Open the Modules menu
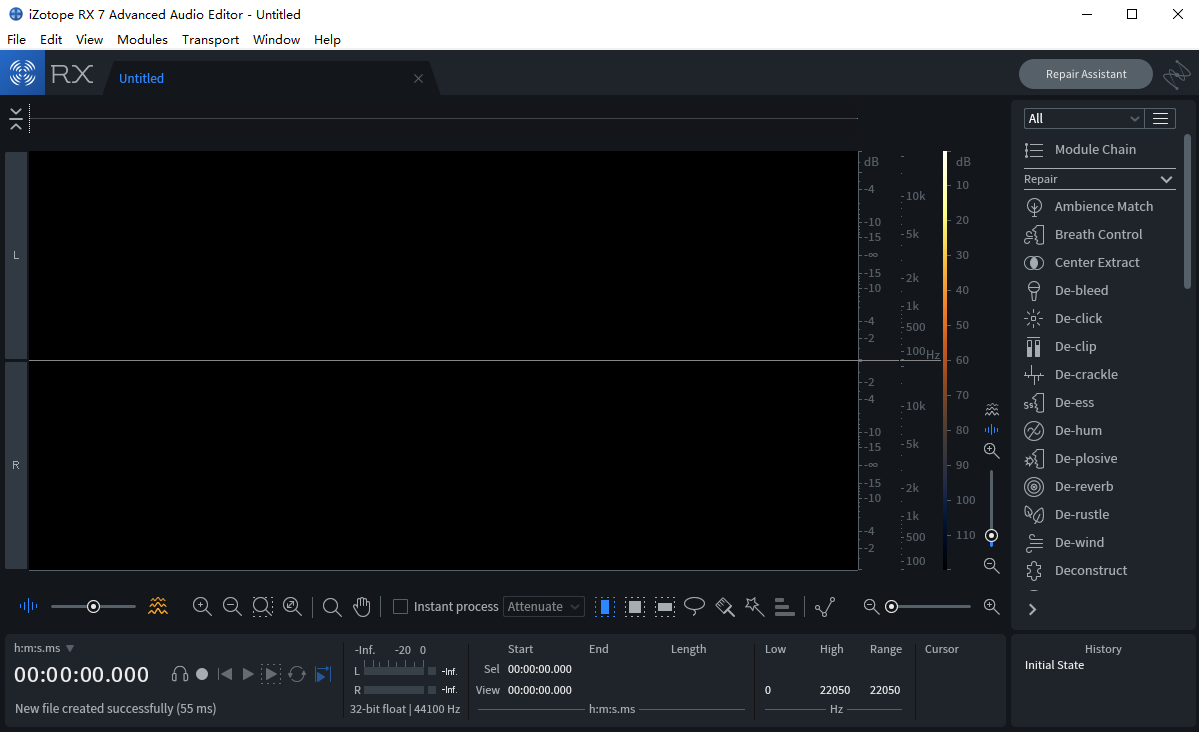 pyautogui.click(x=142, y=39)
